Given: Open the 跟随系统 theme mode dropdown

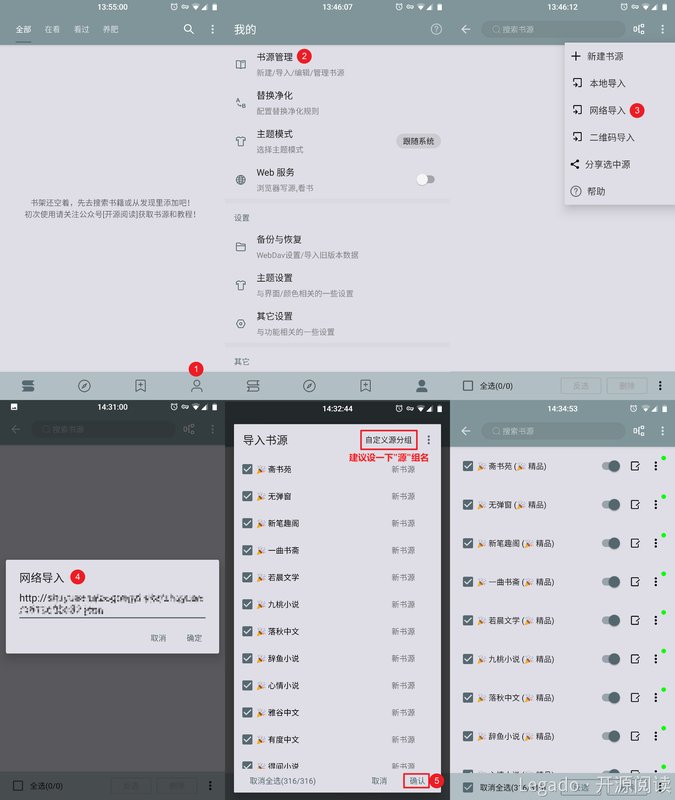Looking at the screenshot, I should [x=417, y=141].
